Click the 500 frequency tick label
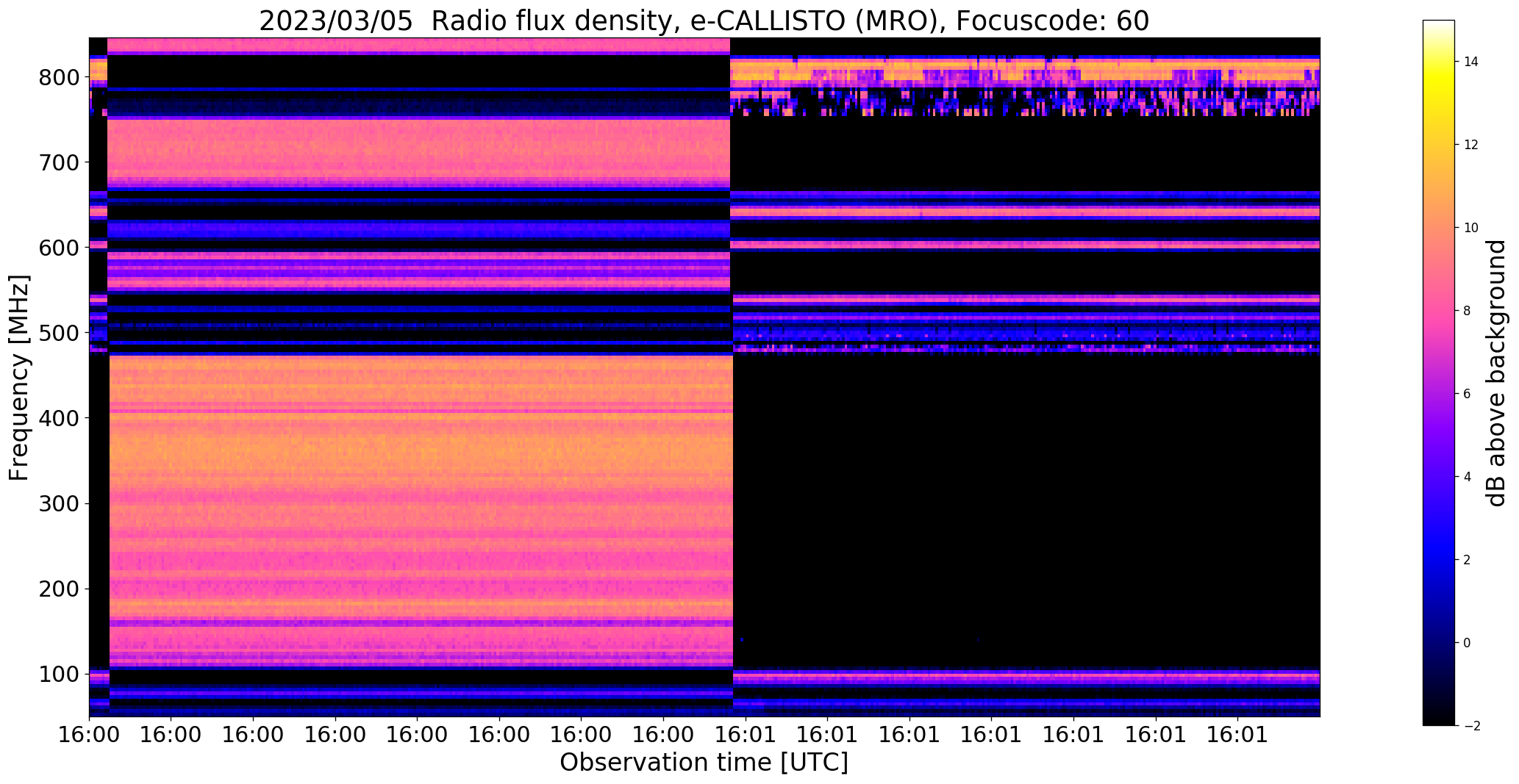This screenshot has height=784, width=1519. coord(58,333)
